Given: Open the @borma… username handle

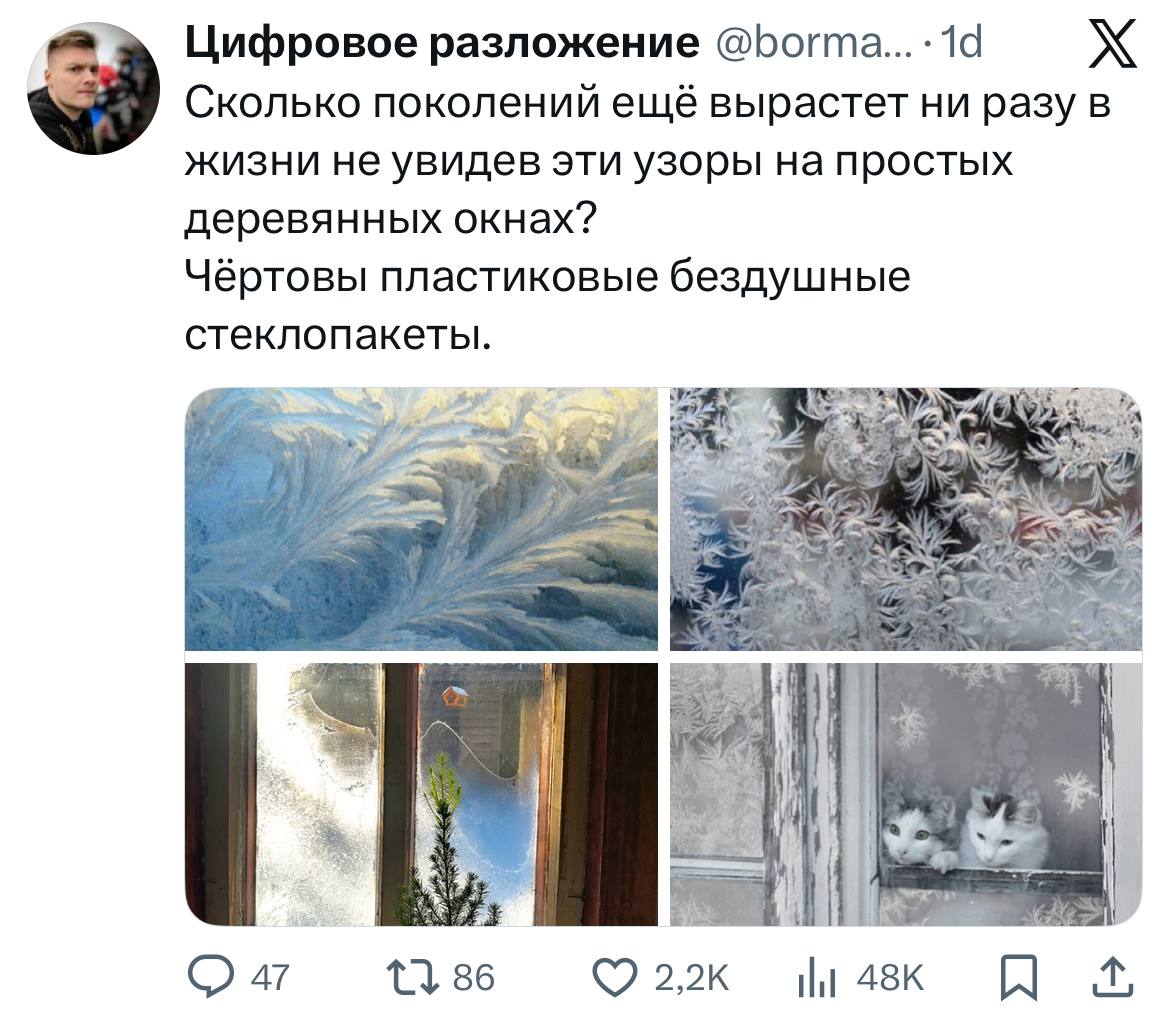Looking at the screenshot, I should (813, 43).
